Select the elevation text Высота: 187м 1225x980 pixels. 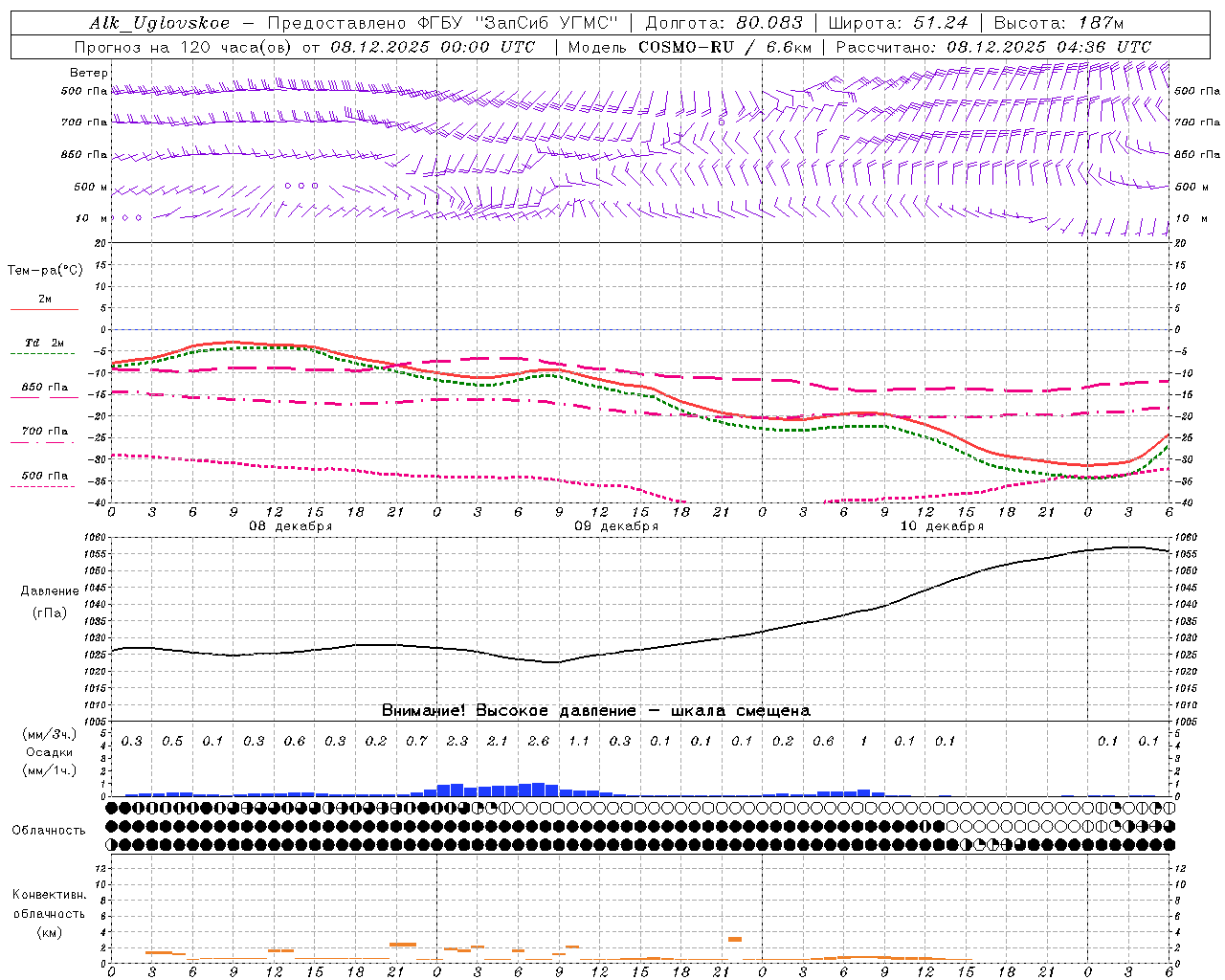(1058, 23)
